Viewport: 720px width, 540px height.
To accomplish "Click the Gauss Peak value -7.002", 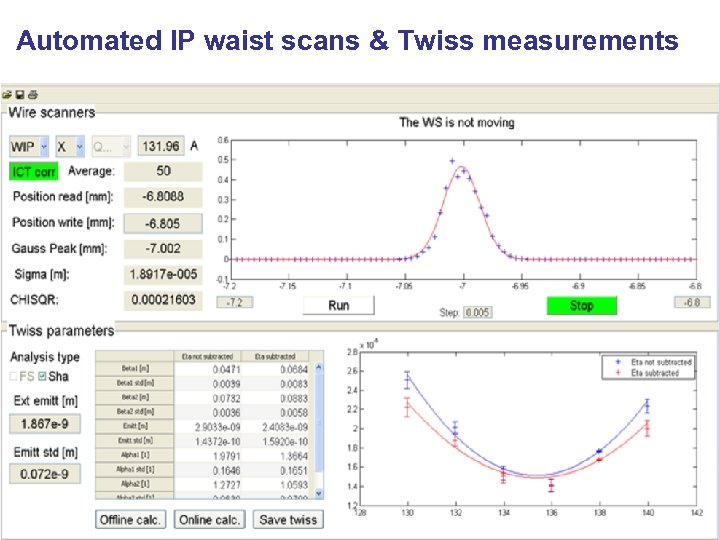I will click(x=163, y=249).
